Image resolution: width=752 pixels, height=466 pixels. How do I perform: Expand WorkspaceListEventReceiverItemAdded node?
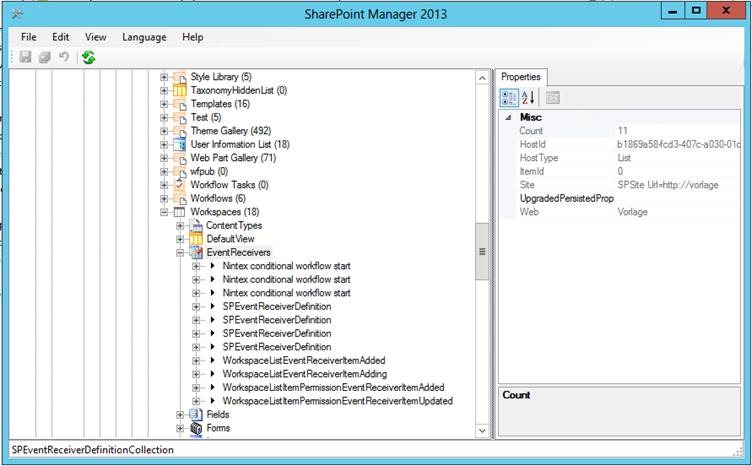[x=196, y=360]
